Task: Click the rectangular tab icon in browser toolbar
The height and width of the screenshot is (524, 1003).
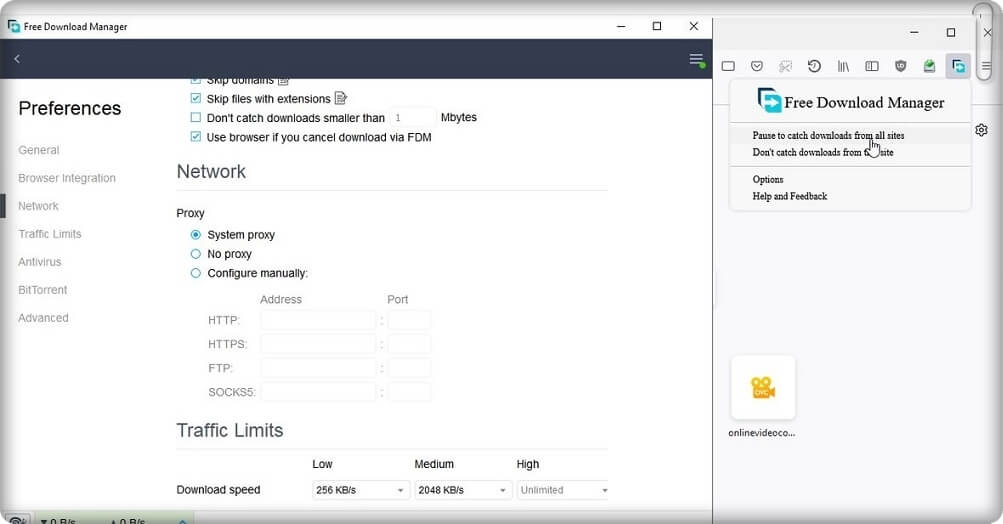Action: pos(728,66)
